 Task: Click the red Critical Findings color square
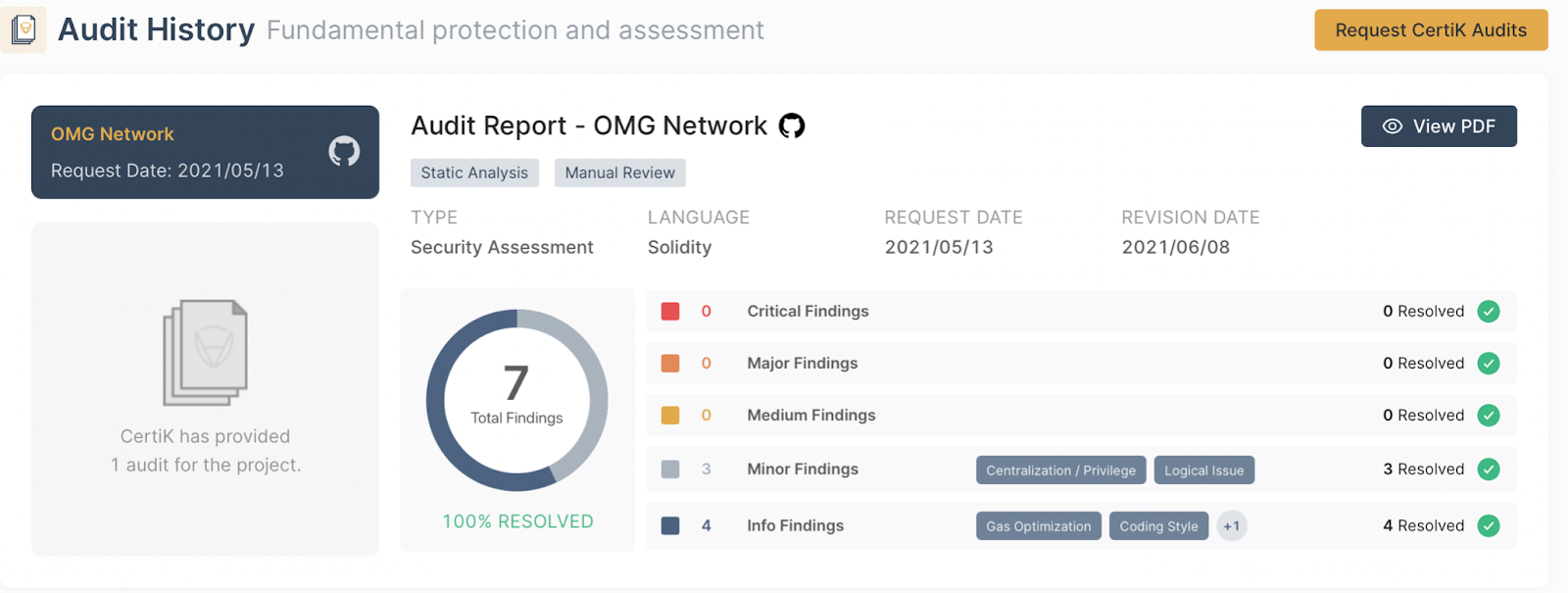670,312
